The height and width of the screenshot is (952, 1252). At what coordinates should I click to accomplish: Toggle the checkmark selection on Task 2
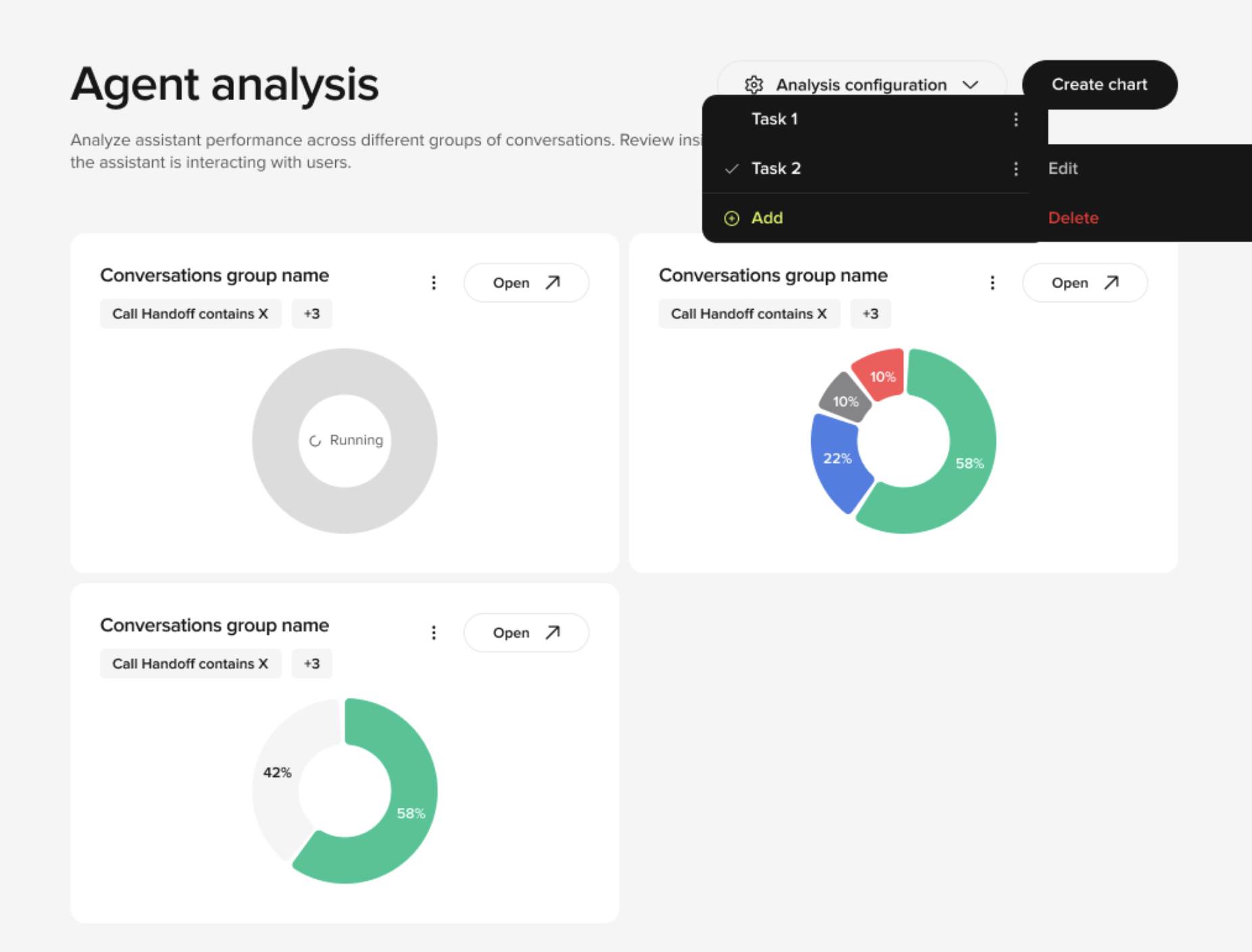tap(731, 169)
